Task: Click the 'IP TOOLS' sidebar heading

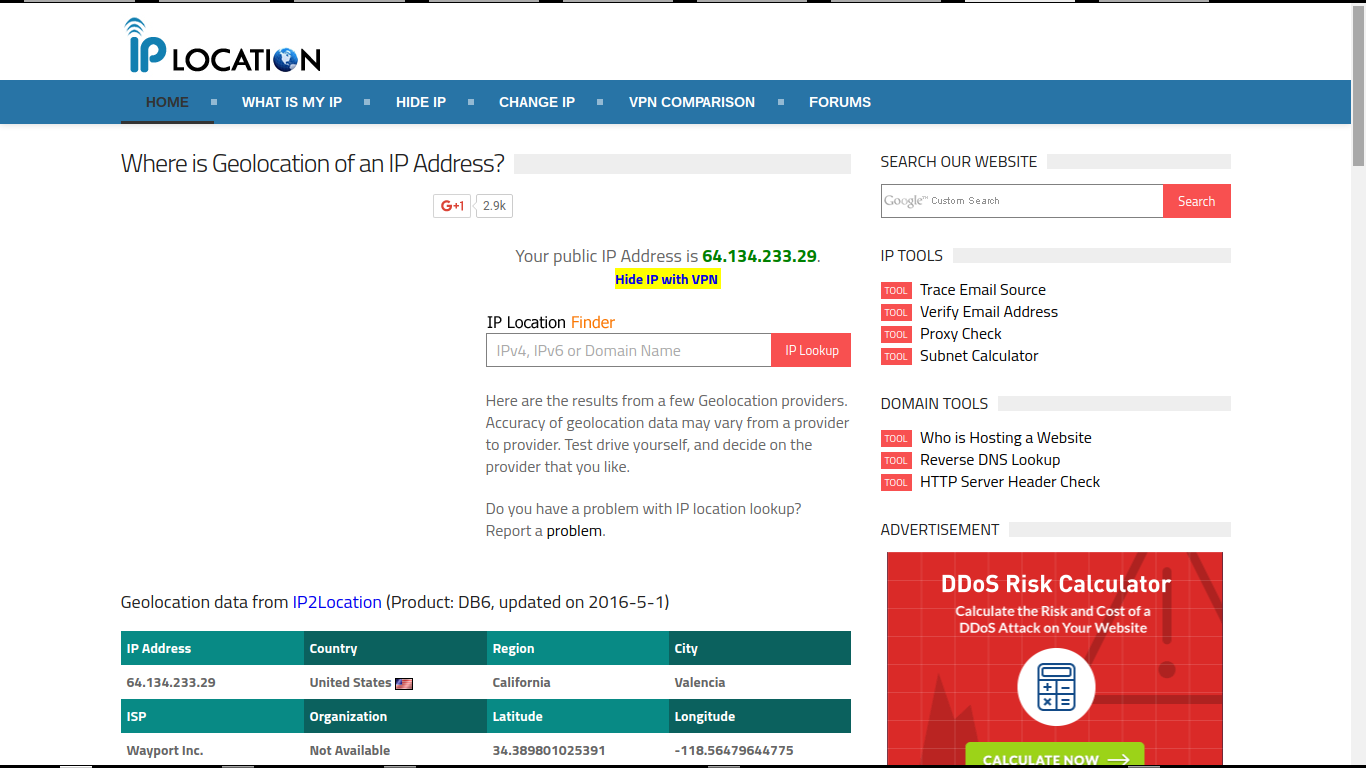Action: pos(912,256)
